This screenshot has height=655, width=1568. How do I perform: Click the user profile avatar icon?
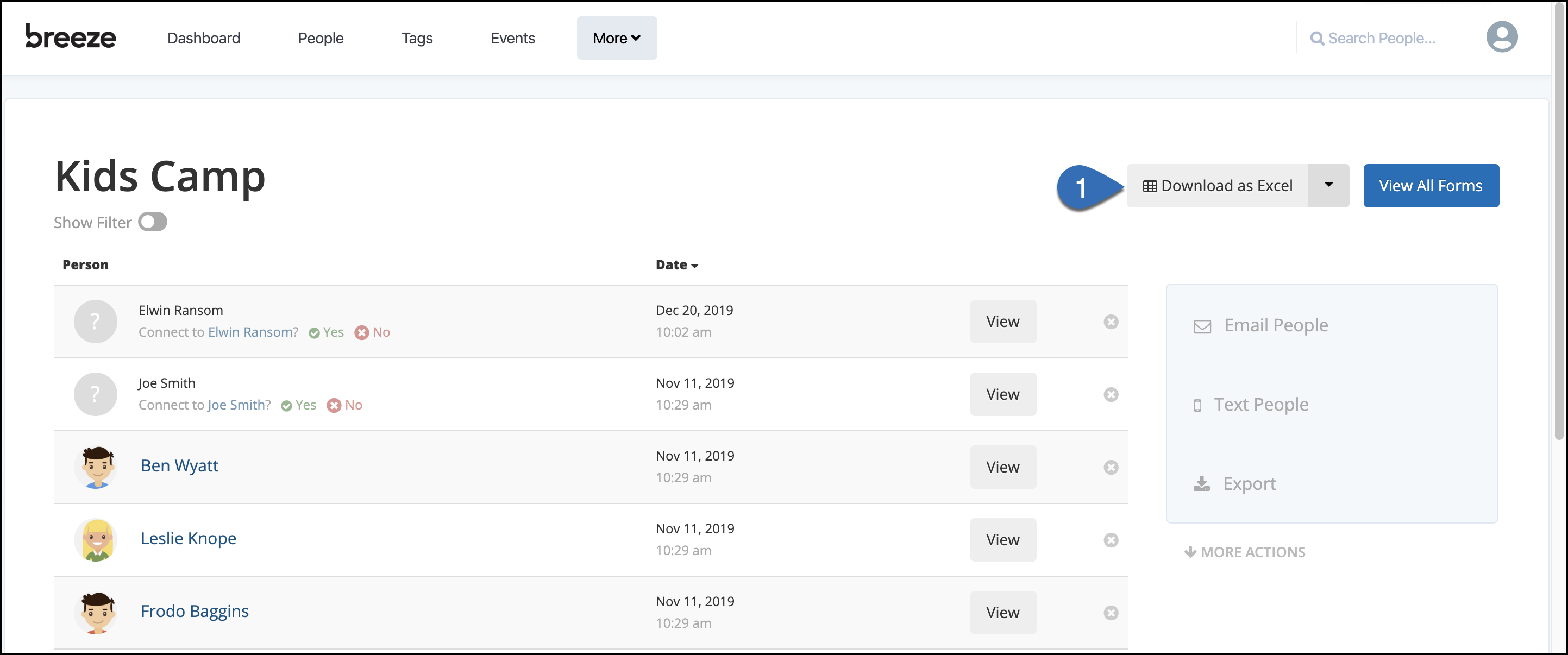click(x=1502, y=36)
